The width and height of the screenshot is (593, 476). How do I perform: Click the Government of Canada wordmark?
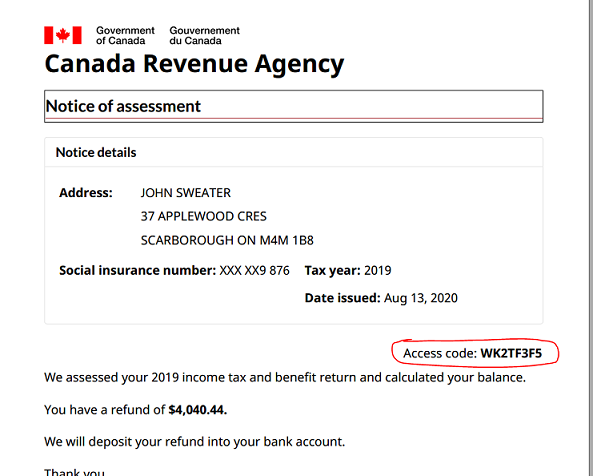pyautogui.click(x=125, y=36)
